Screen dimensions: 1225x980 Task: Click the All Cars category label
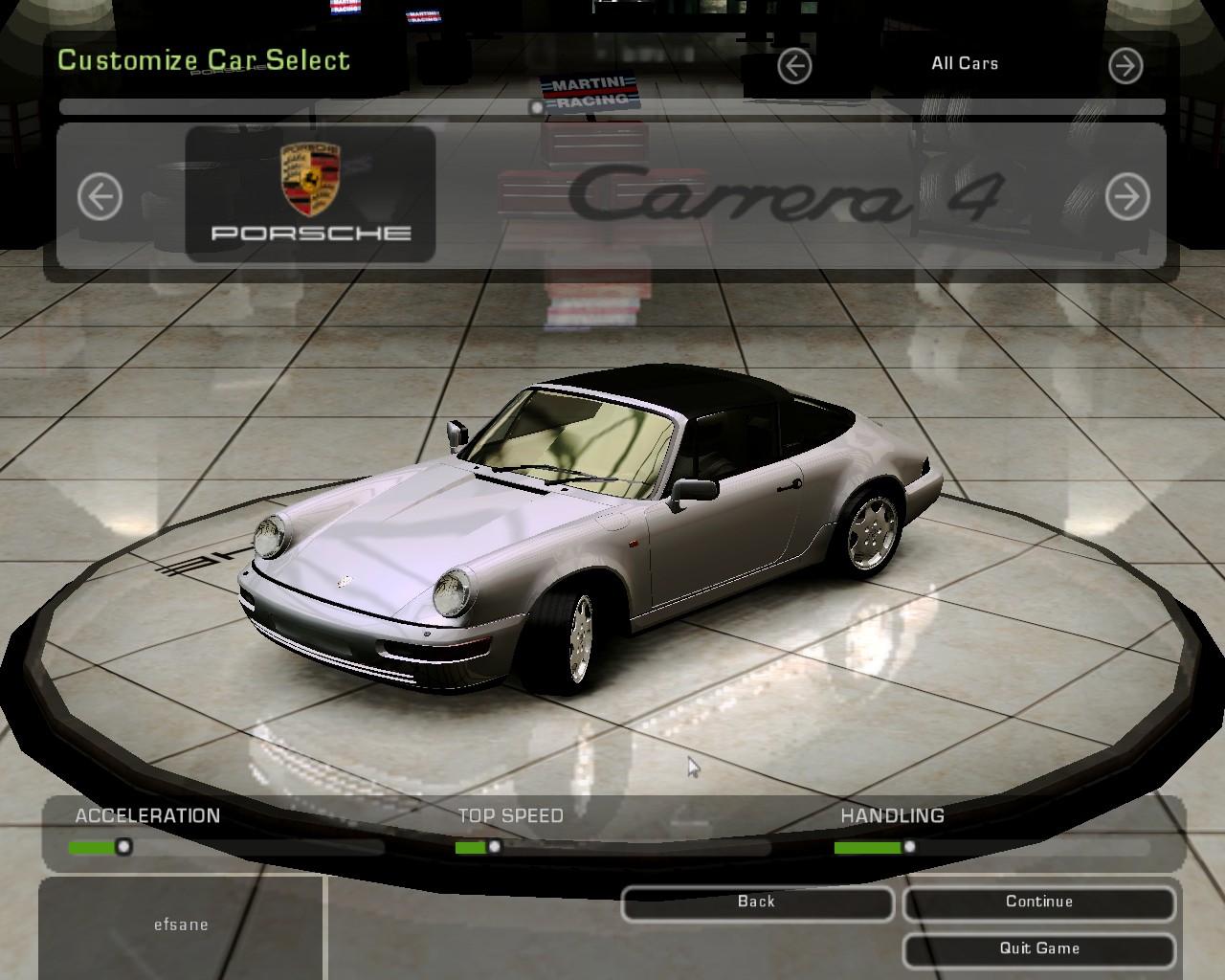965,63
